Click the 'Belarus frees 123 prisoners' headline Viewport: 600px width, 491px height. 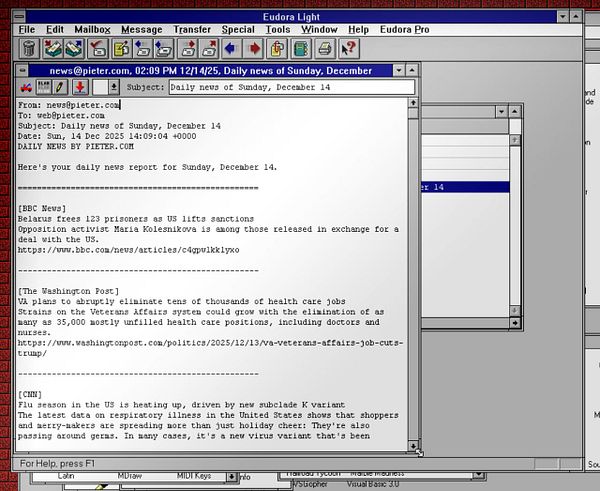tap(135, 219)
